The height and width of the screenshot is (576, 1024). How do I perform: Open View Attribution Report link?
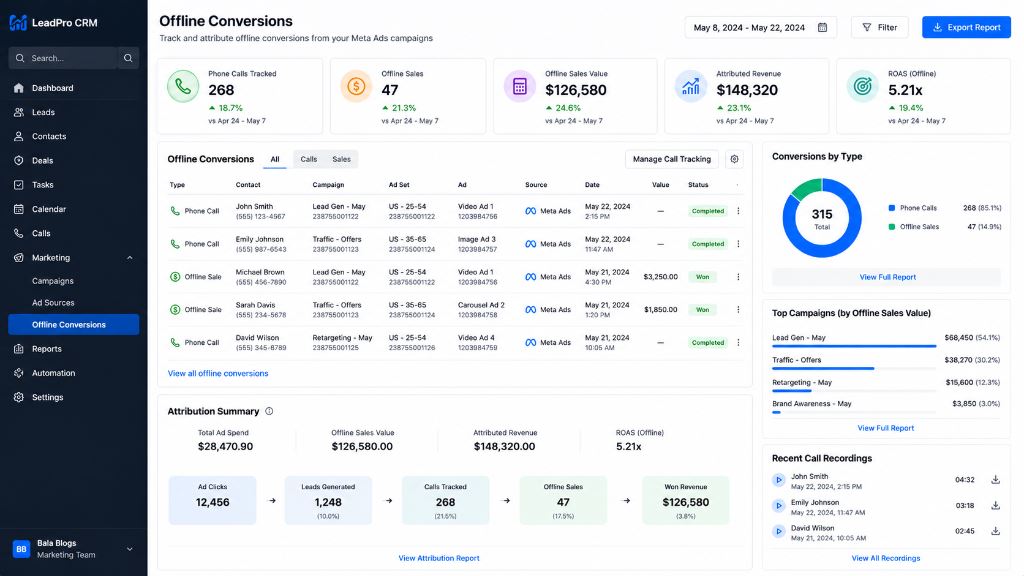439,558
